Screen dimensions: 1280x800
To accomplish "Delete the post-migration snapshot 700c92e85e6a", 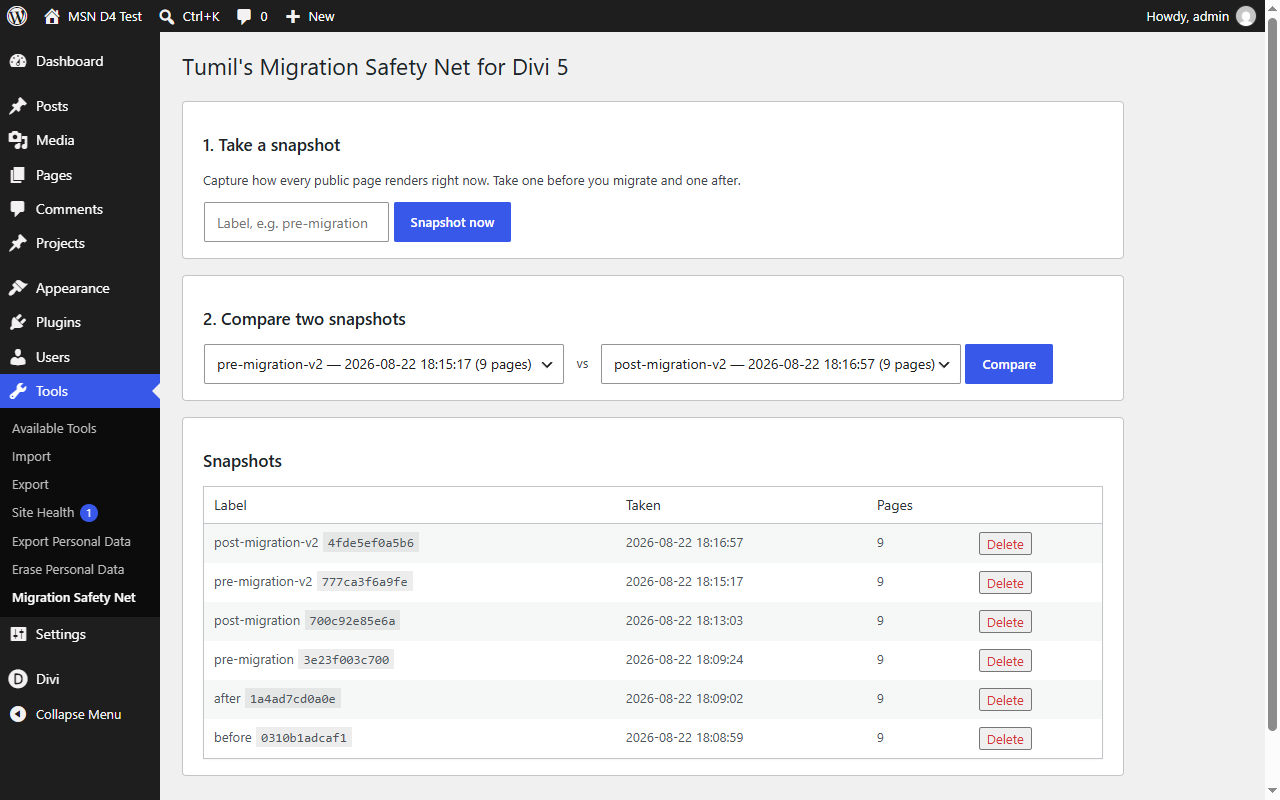I will tap(1005, 622).
